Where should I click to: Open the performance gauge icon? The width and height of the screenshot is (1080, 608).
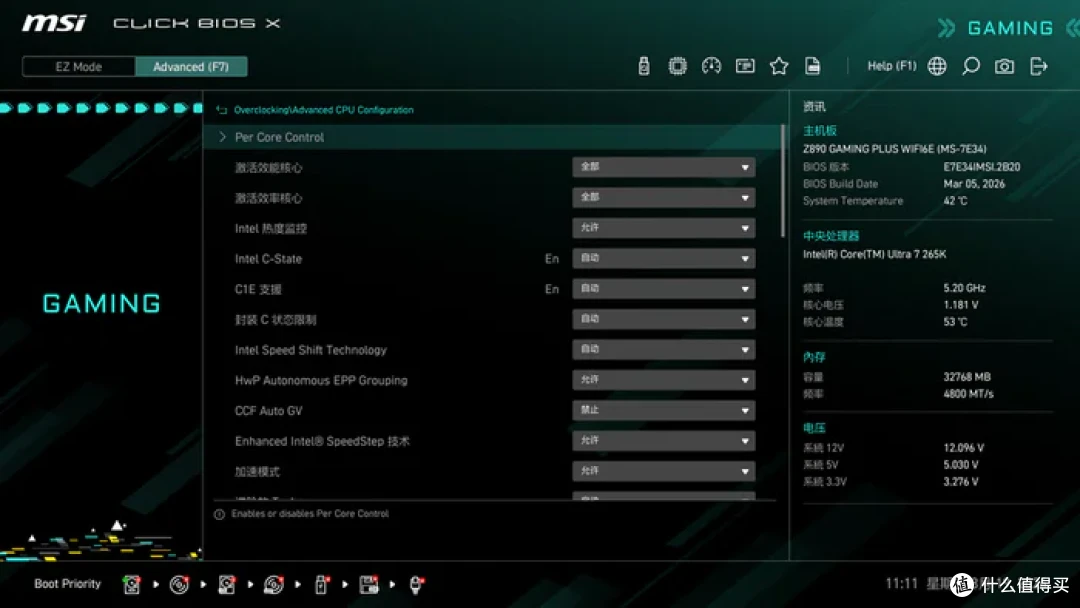(711, 66)
